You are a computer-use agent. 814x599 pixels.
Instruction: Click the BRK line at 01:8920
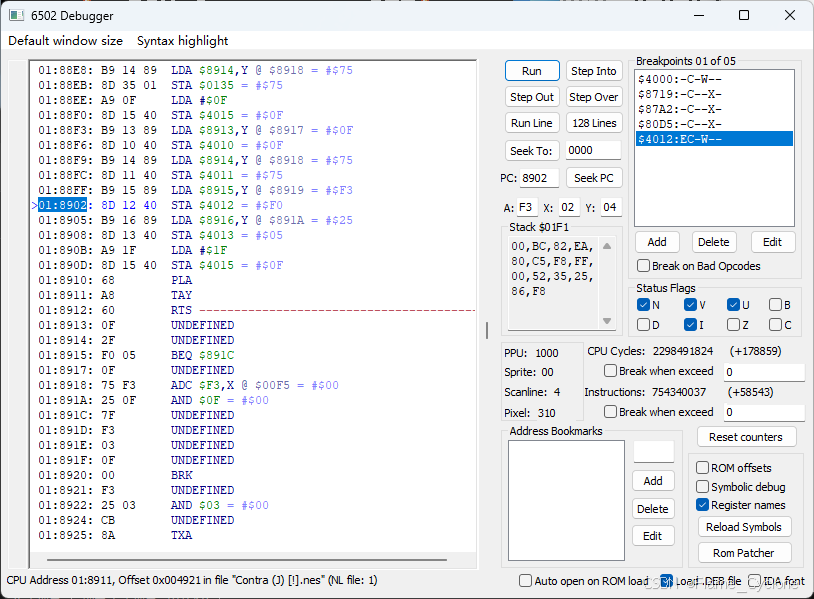click(x=115, y=475)
